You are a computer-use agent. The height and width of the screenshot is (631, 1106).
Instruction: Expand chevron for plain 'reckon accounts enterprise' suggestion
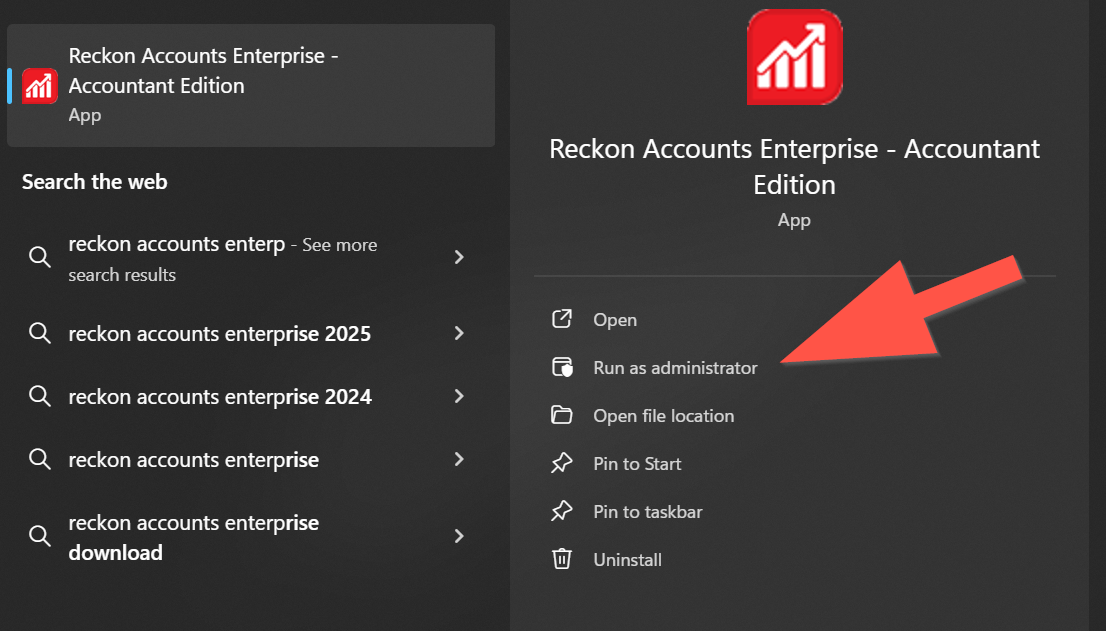[x=459, y=459]
